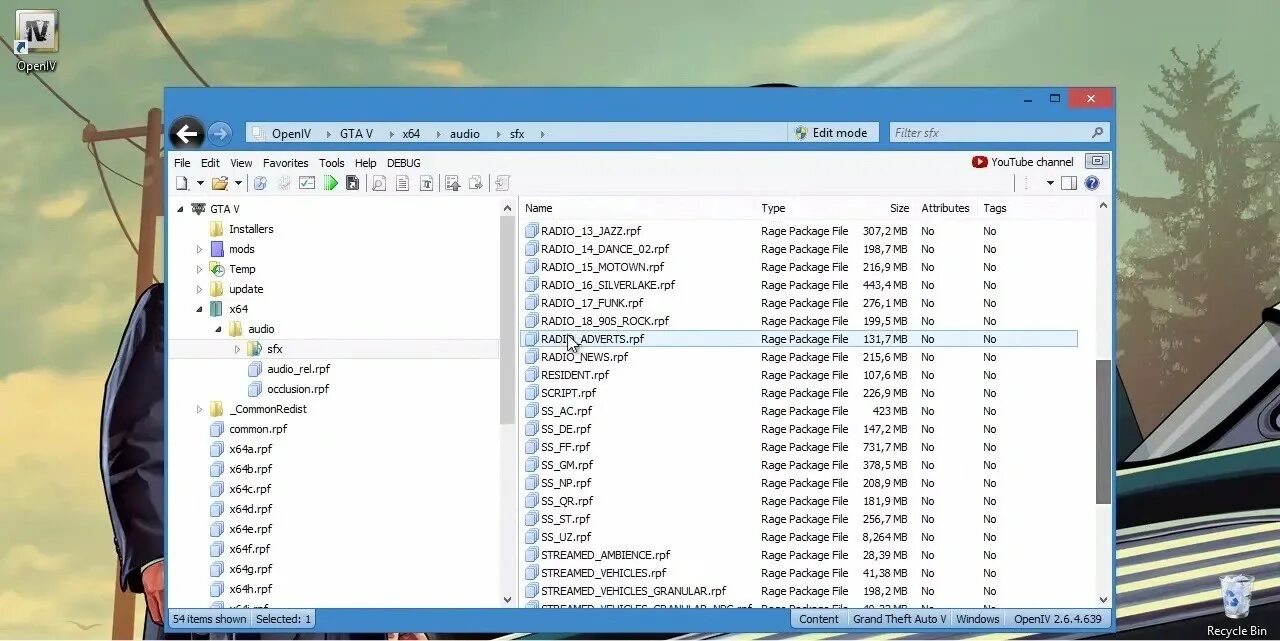Click the file list vertical scrollbar thumb
Image resolution: width=1280 pixels, height=641 pixels.
click(1103, 432)
